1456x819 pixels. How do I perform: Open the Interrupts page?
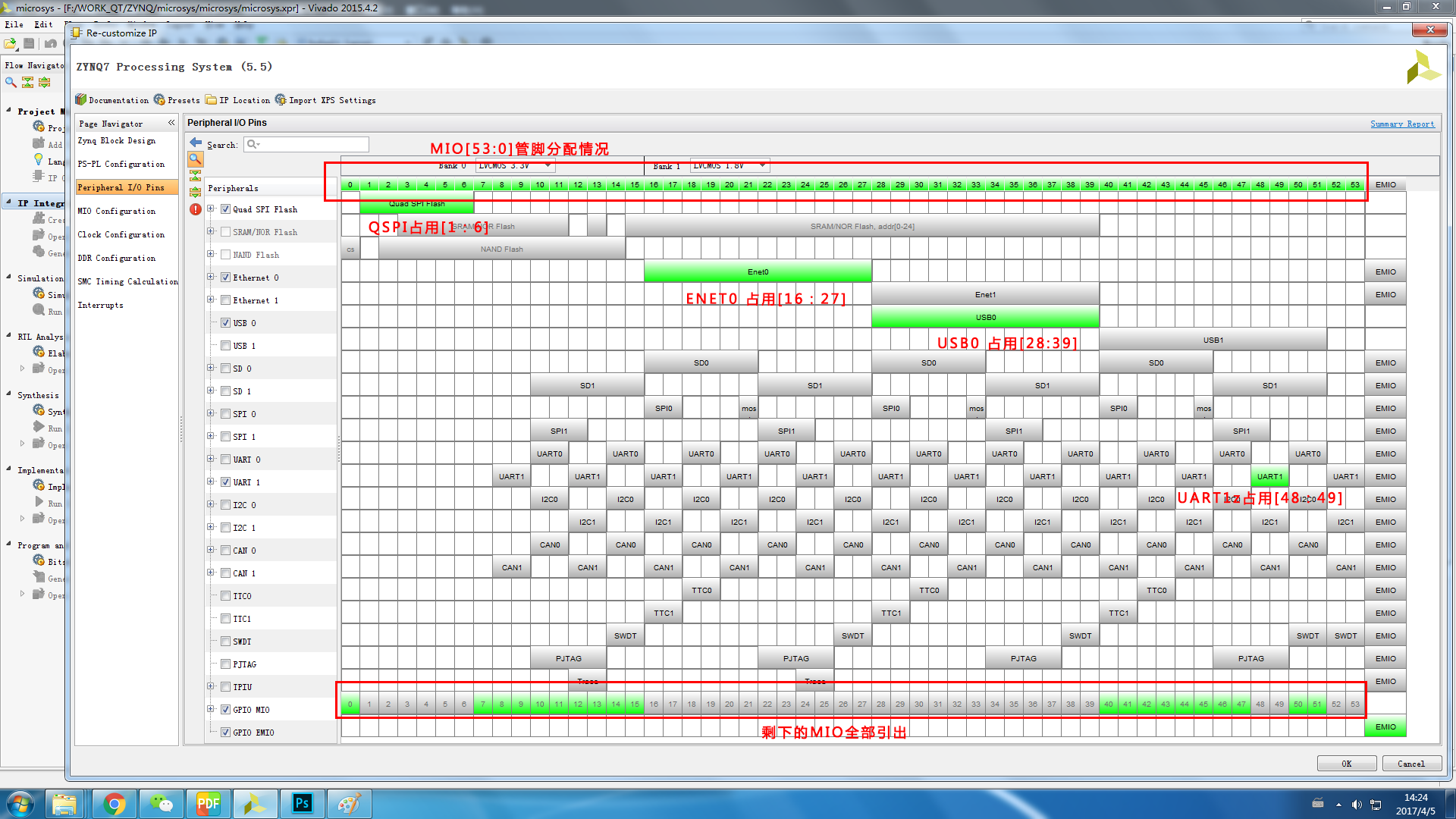click(x=100, y=306)
